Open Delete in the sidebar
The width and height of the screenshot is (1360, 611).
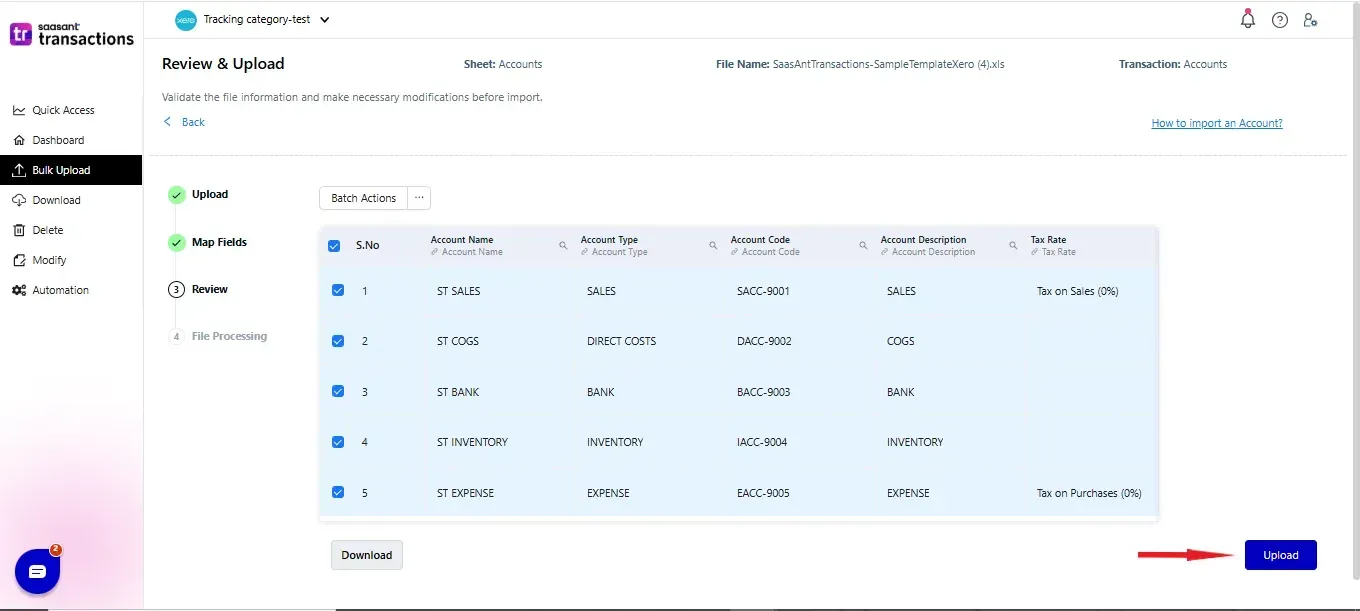[x=70, y=230]
